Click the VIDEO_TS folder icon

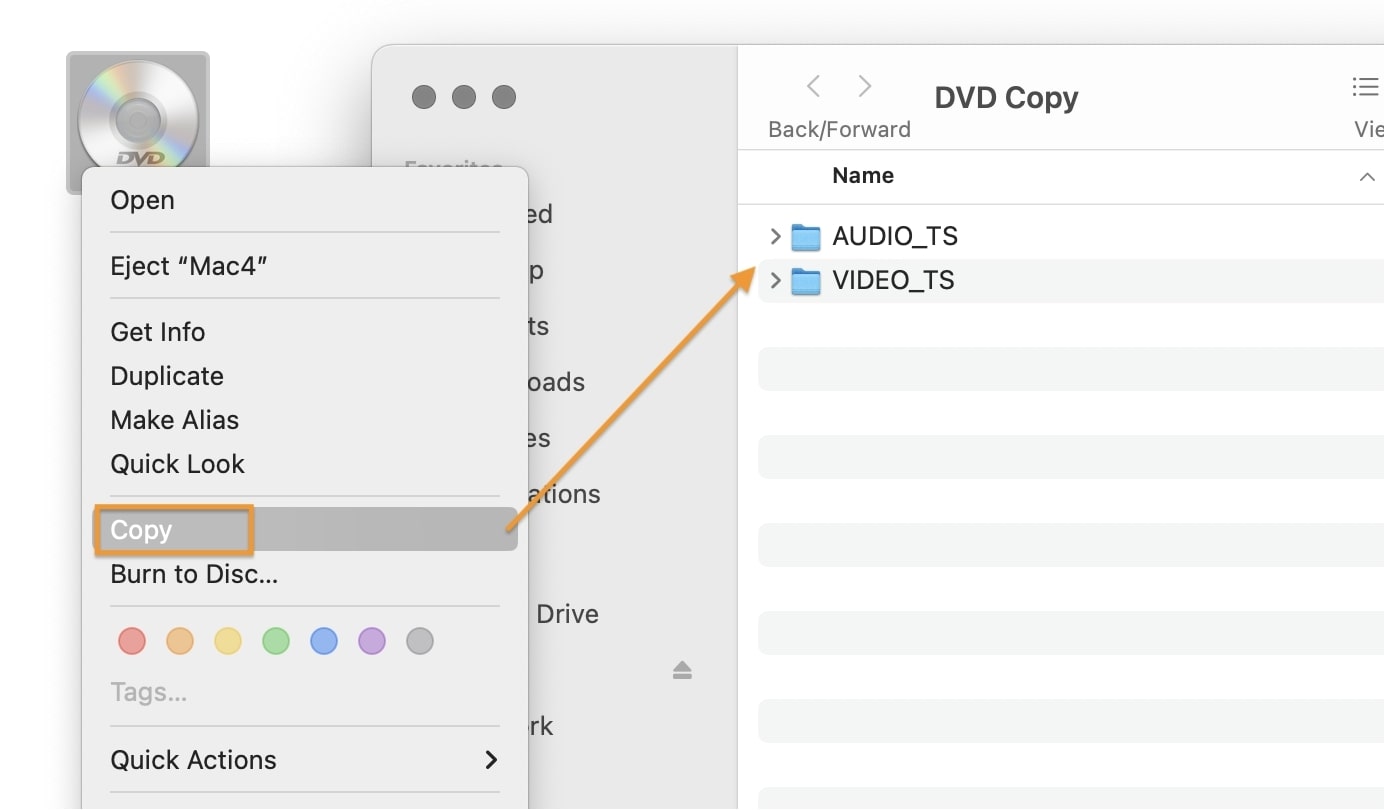pyautogui.click(x=805, y=281)
